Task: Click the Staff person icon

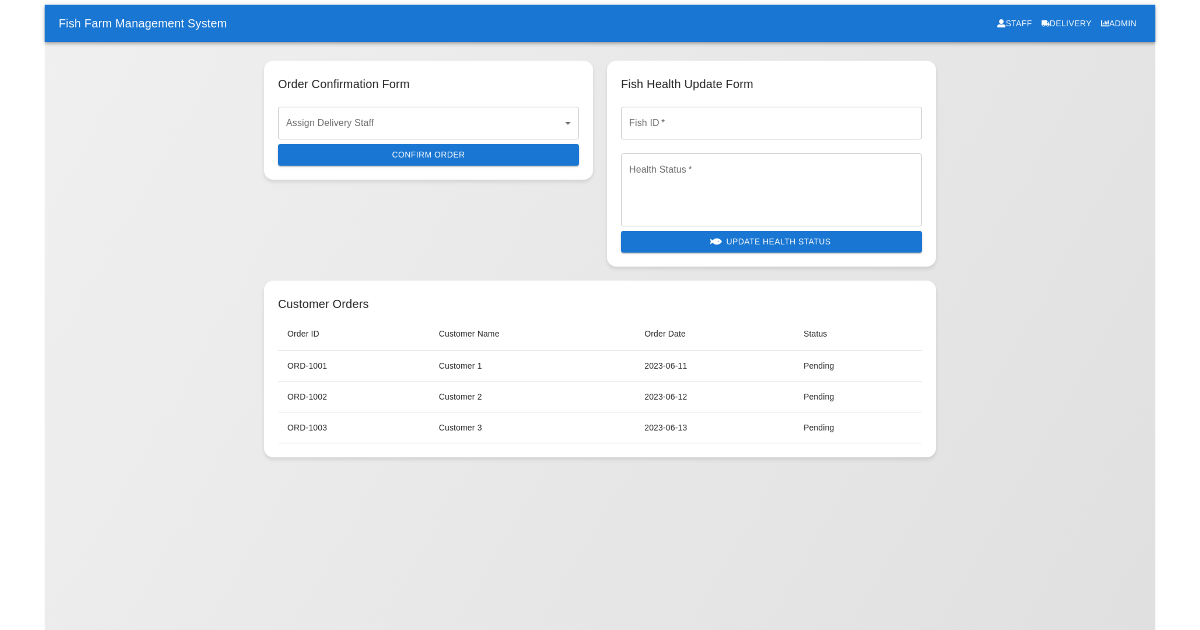Action: pyautogui.click(x=1001, y=23)
